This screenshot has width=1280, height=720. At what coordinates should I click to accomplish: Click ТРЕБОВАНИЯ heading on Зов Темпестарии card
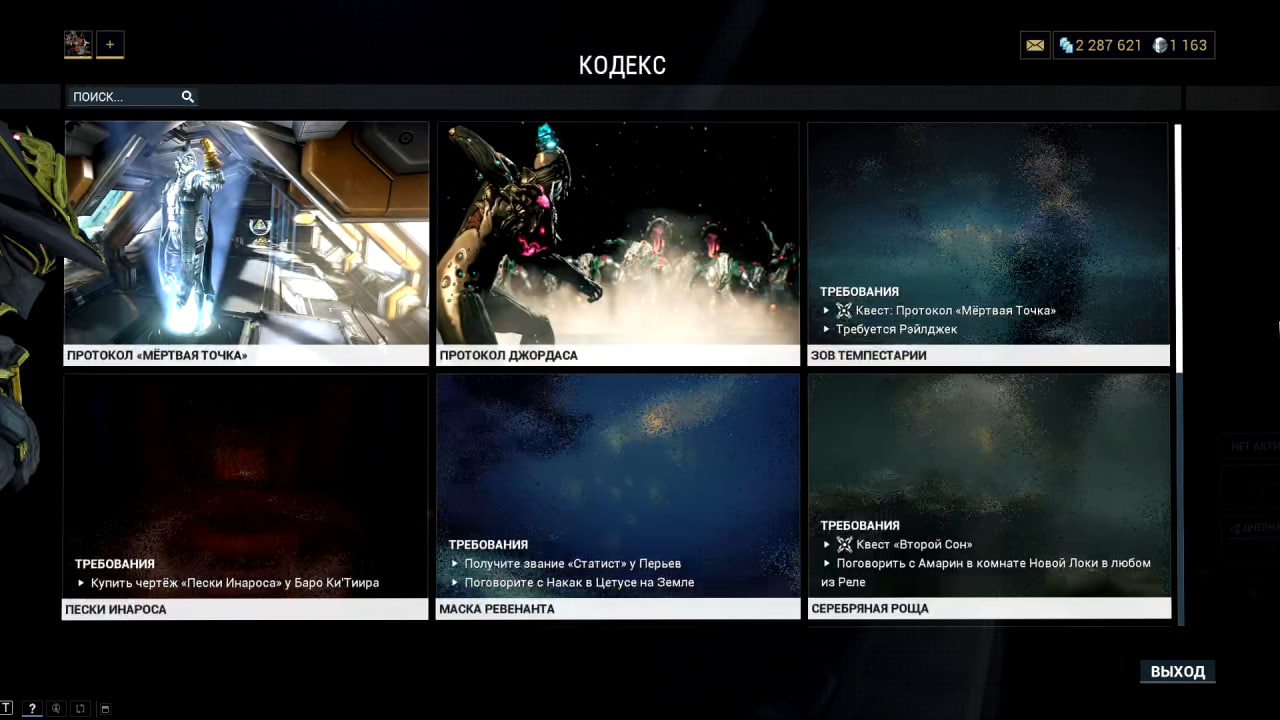(x=859, y=291)
